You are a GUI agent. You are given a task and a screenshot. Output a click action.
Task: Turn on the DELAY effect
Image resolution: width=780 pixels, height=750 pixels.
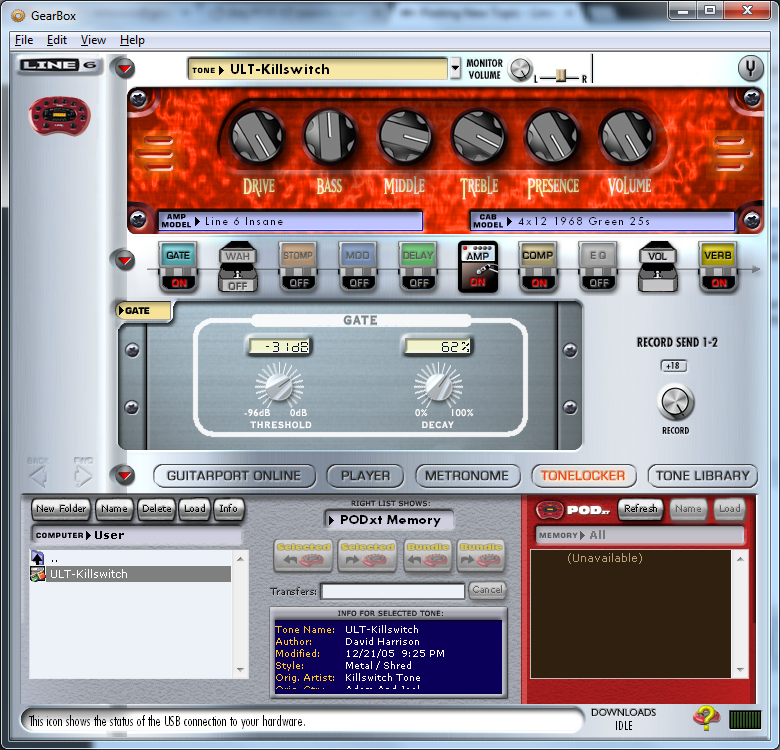(x=418, y=282)
